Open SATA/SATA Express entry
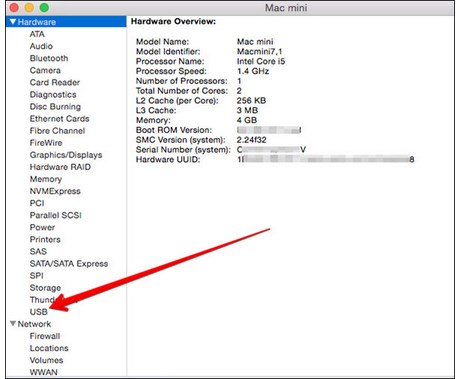This screenshot has height=379, width=457. click(x=69, y=263)
